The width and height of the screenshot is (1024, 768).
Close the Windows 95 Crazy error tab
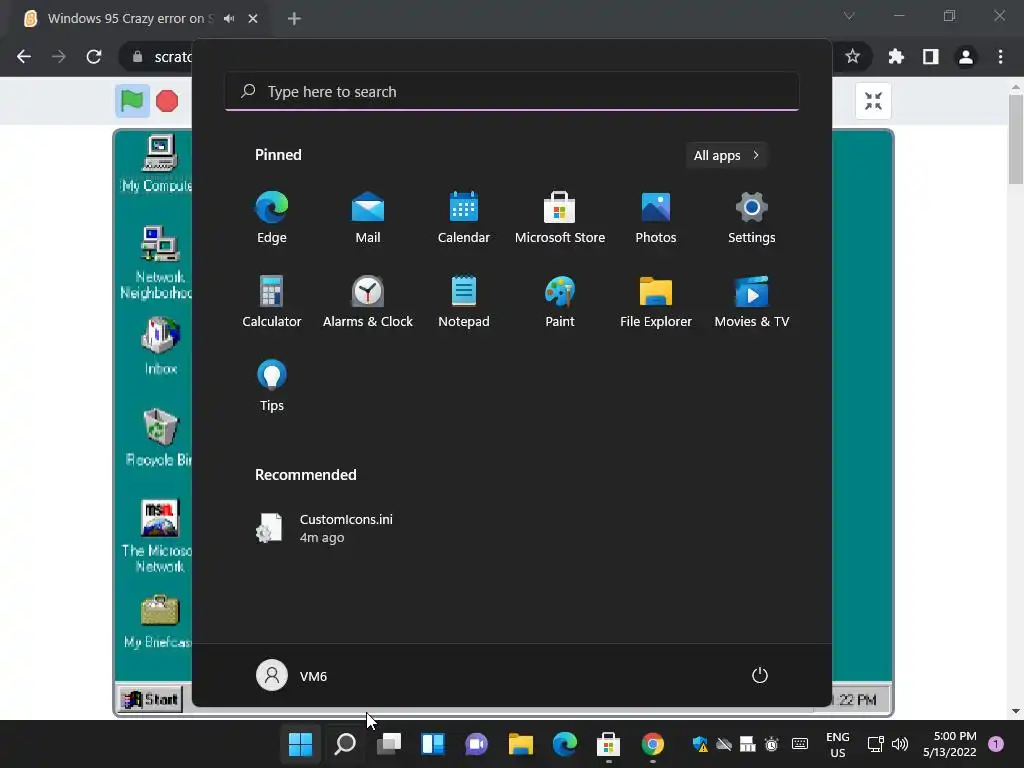[253, 18]
